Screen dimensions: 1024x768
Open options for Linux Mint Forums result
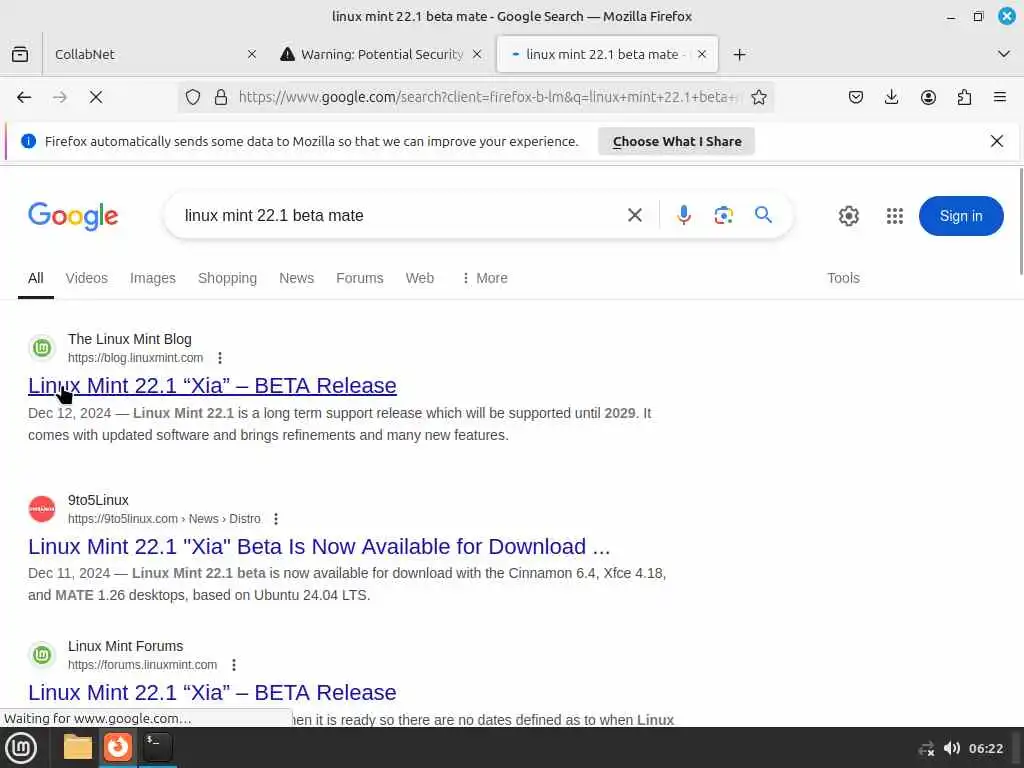(x=234, y=665)
